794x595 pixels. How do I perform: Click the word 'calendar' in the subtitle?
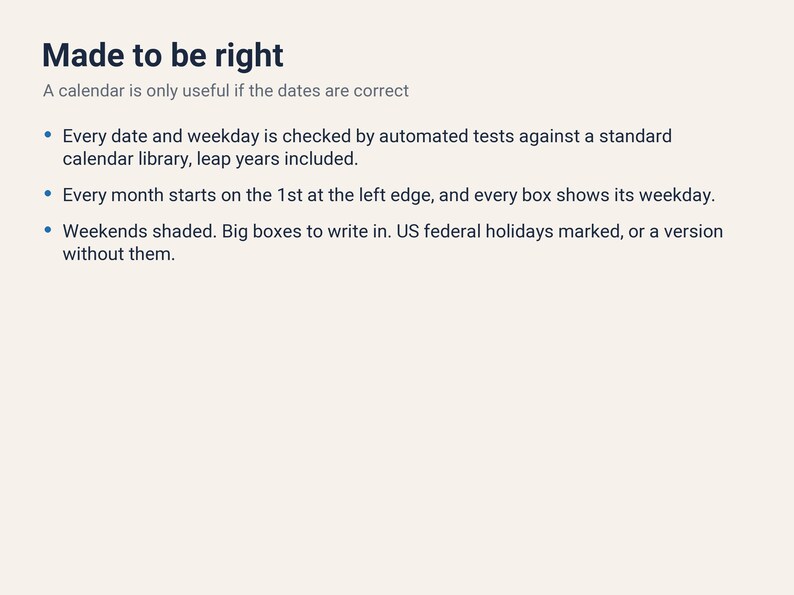click(x=91, y=91)
